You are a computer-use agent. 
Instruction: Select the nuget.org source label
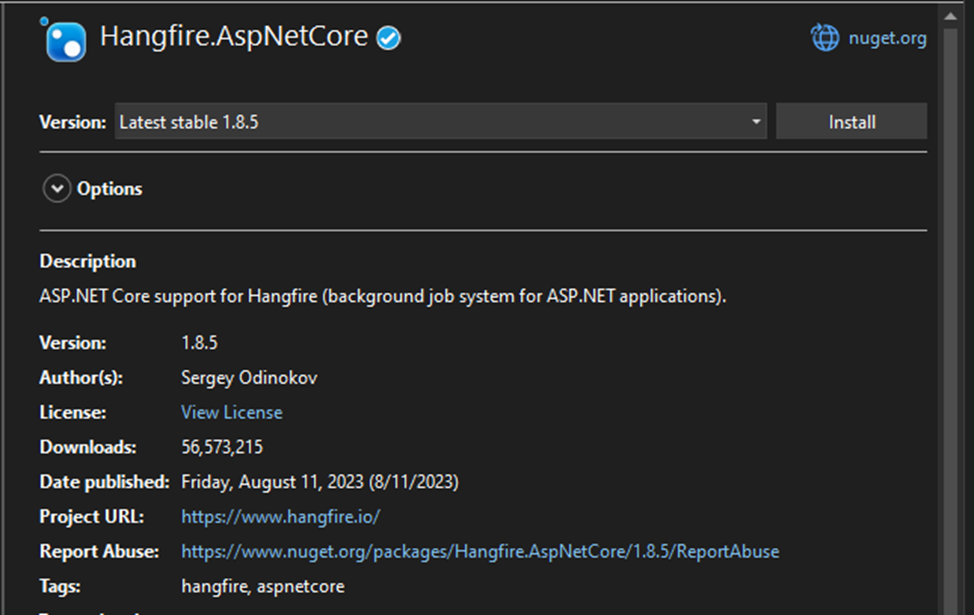click(889, 38)
